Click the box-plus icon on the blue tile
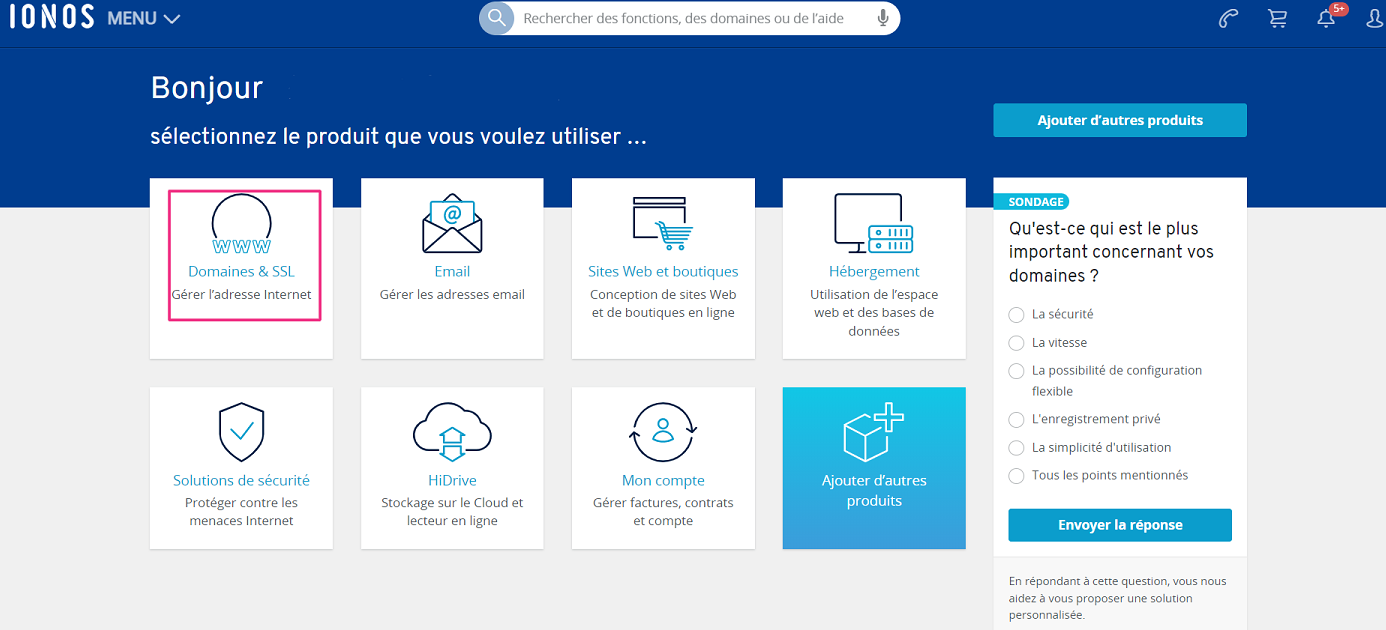 [874, 432]
